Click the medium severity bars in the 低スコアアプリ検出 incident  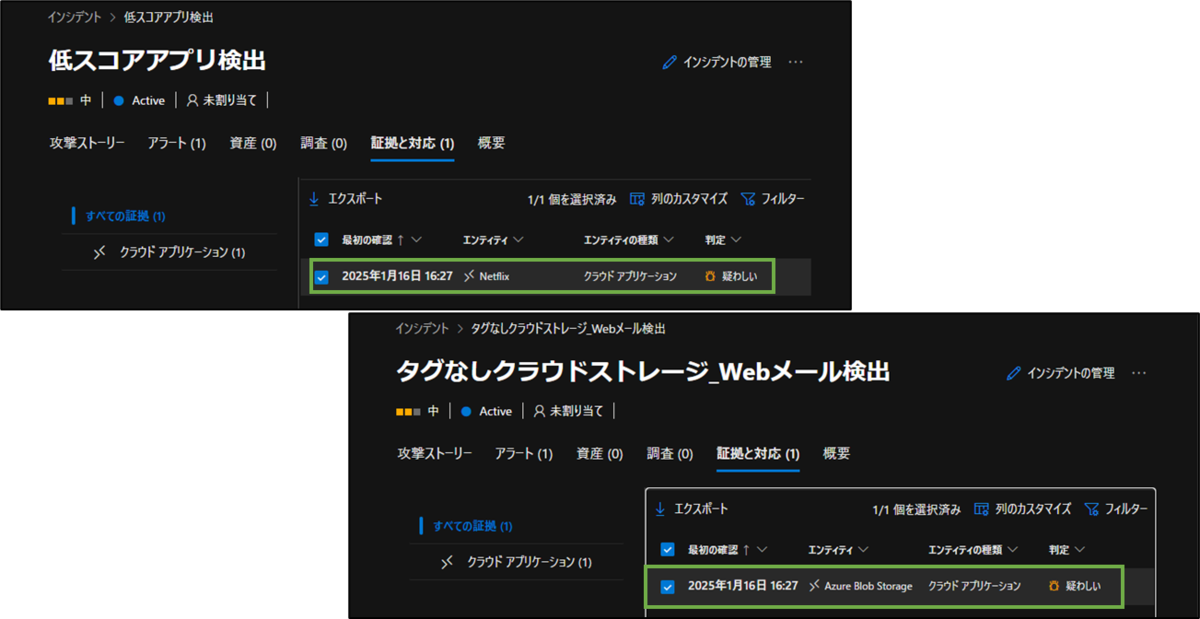[x=61, y=101]
